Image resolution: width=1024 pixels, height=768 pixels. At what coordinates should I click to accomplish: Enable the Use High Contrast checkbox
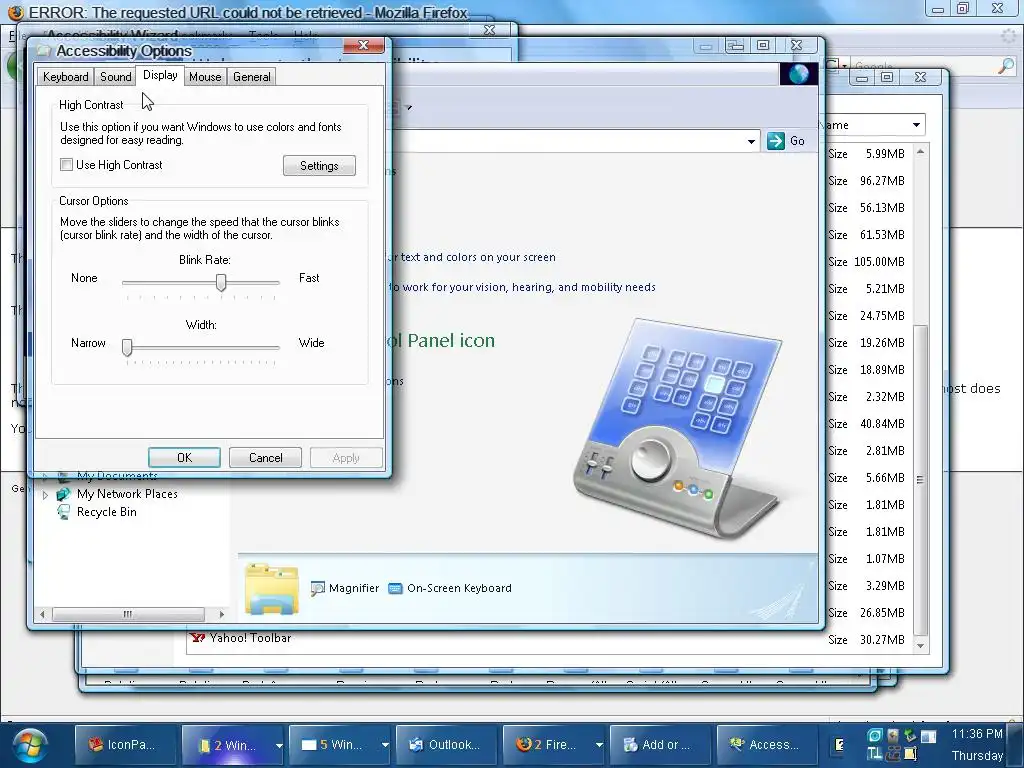(66, 165)
